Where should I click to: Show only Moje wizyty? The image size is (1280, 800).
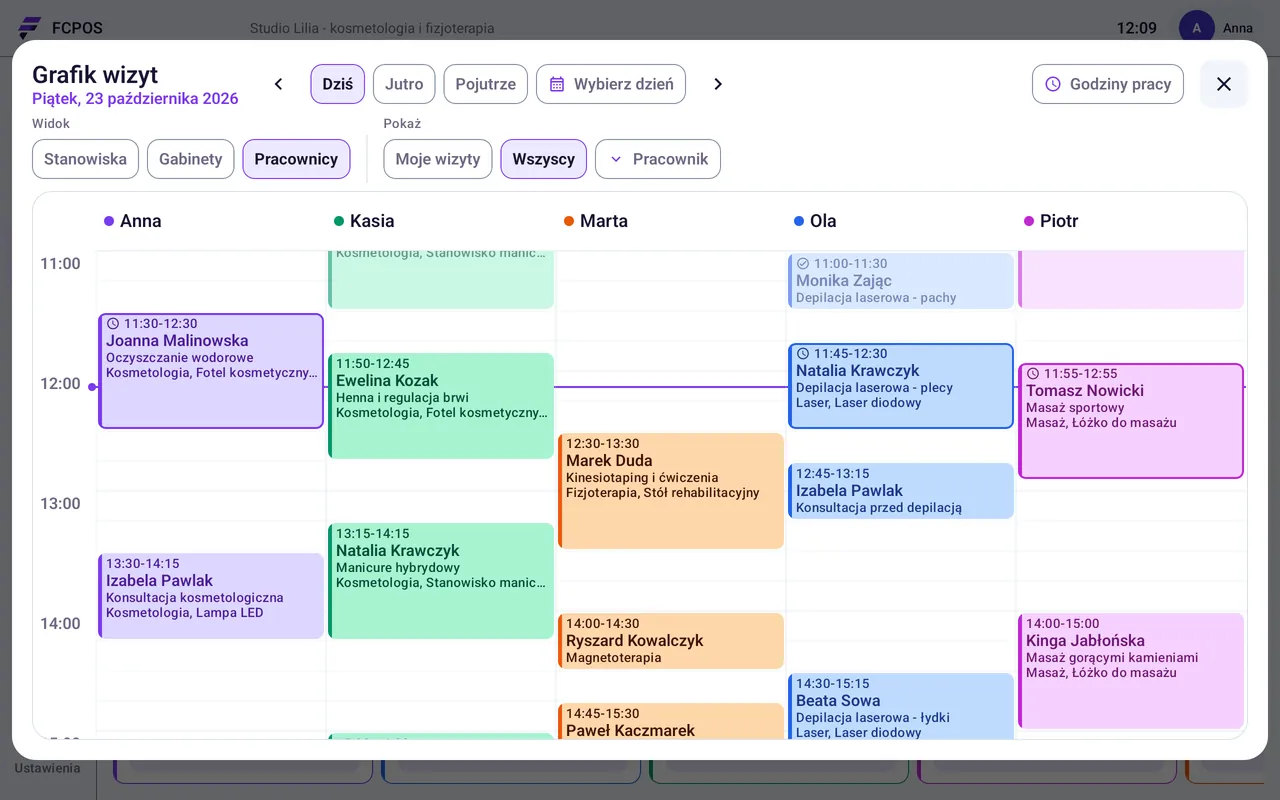click(438, 159)
